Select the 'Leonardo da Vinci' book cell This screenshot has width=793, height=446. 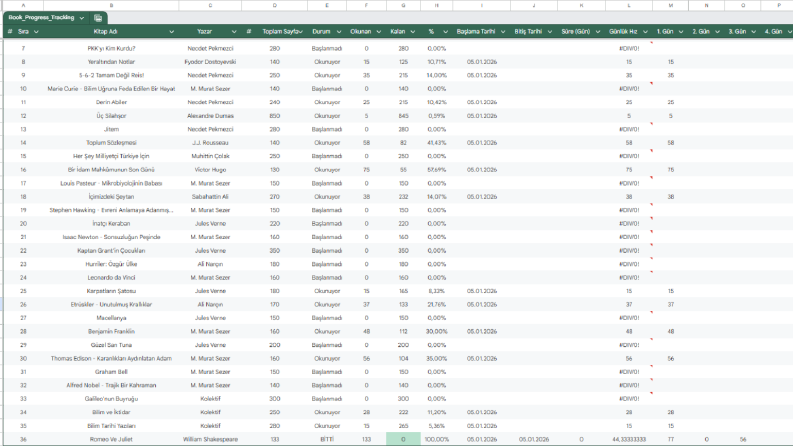tap(111, 278)
